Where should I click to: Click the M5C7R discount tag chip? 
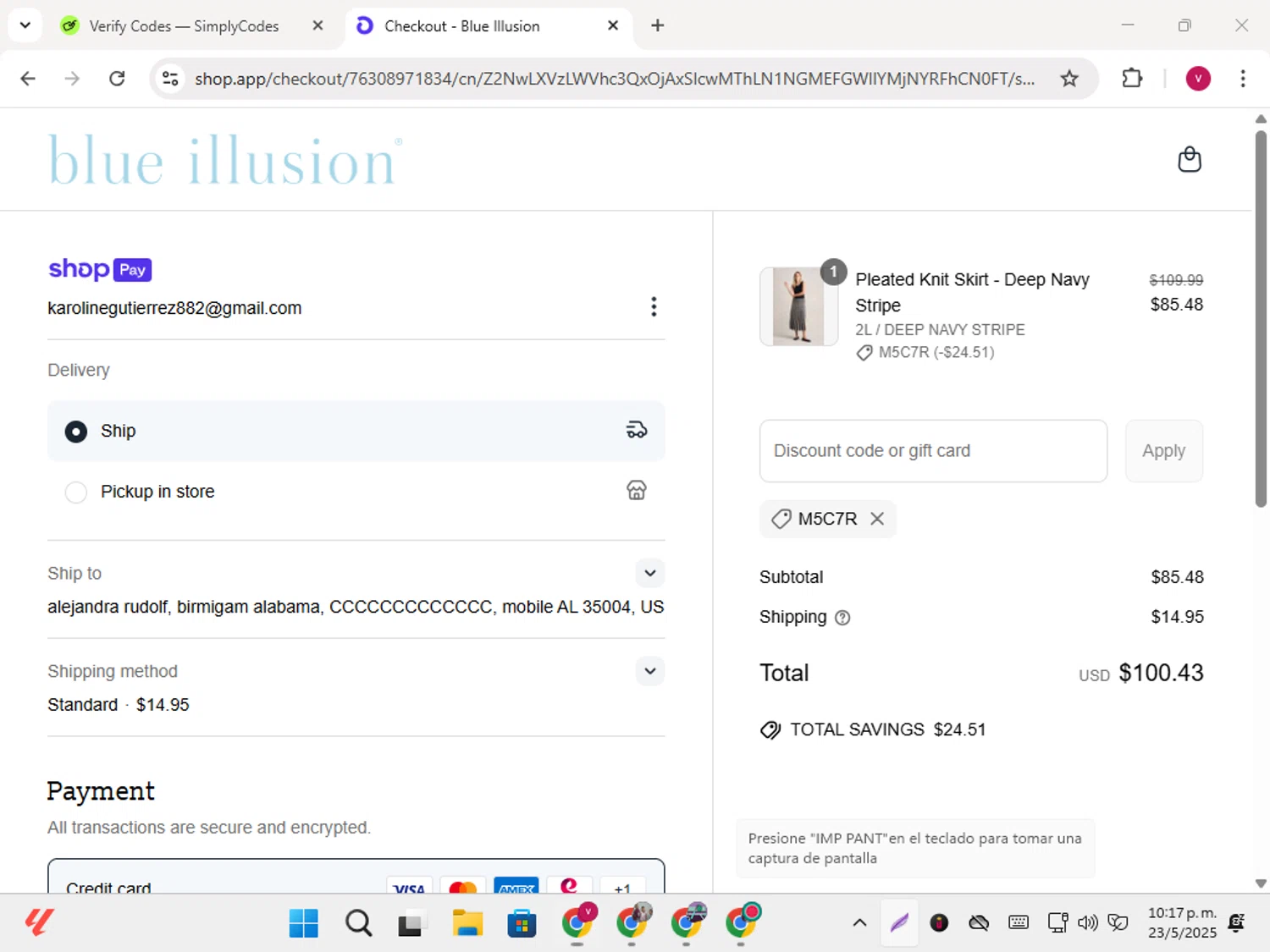[x=827, y=519]
